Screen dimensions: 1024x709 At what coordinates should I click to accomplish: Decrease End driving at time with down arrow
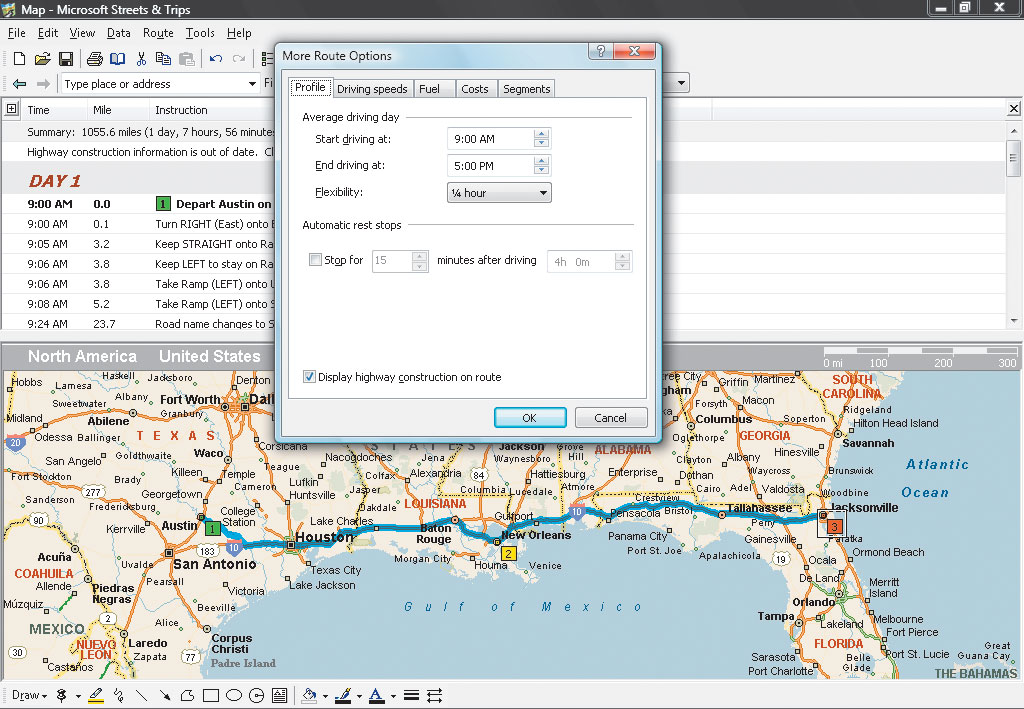541,170
